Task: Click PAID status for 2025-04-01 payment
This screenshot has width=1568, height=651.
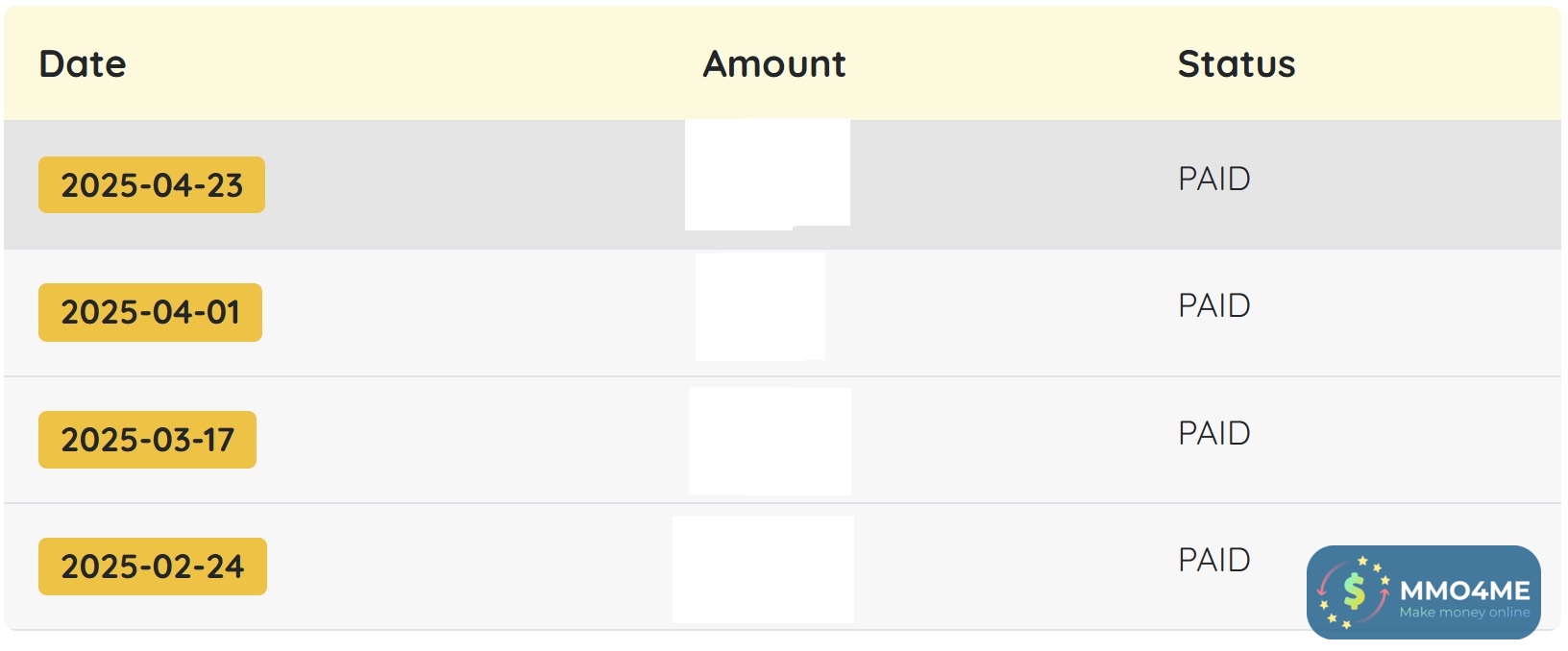Action: tap(1214, 305)
